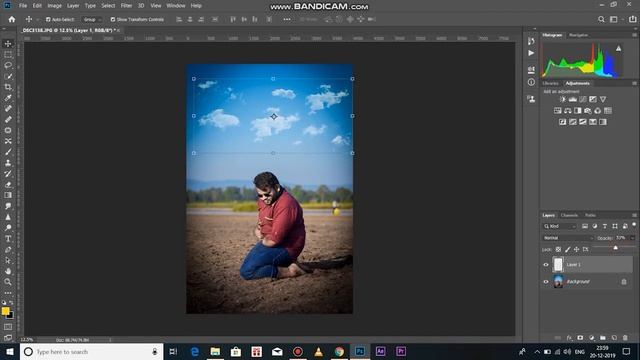640x360 pixels.
Task: Hide the Background layer eye icon
Action: point(546,282)
